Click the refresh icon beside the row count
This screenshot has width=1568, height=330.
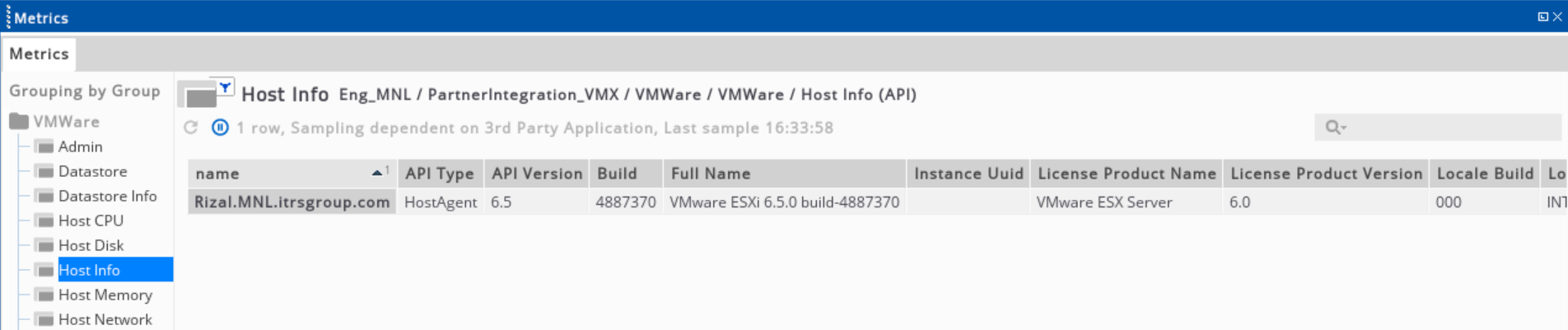(x=191, y=128)
